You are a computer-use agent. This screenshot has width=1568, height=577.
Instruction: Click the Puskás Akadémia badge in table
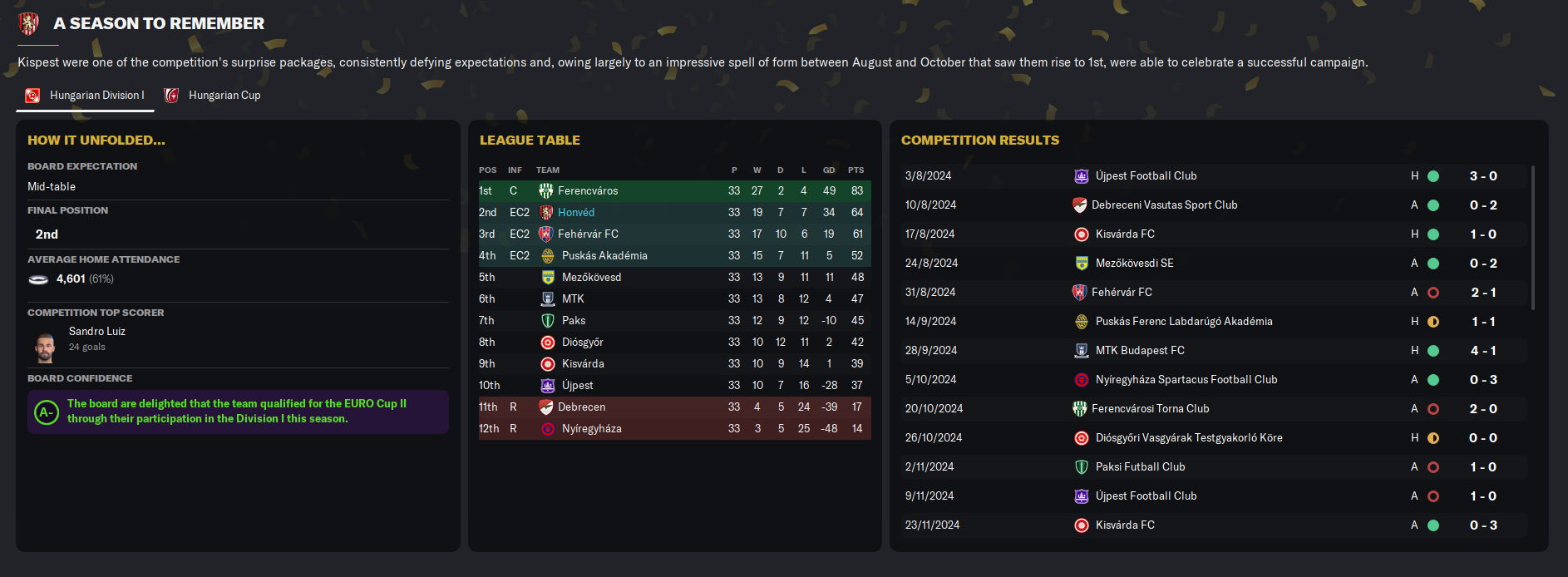pos(548,256)
